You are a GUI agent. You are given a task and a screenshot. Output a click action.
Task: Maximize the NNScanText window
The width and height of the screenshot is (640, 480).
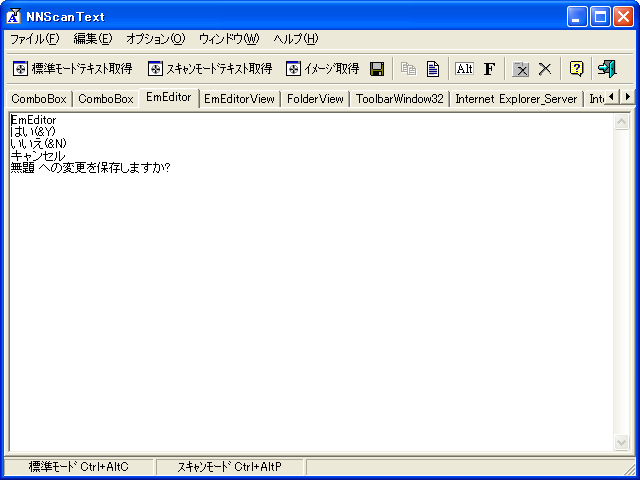click(600, 17)
